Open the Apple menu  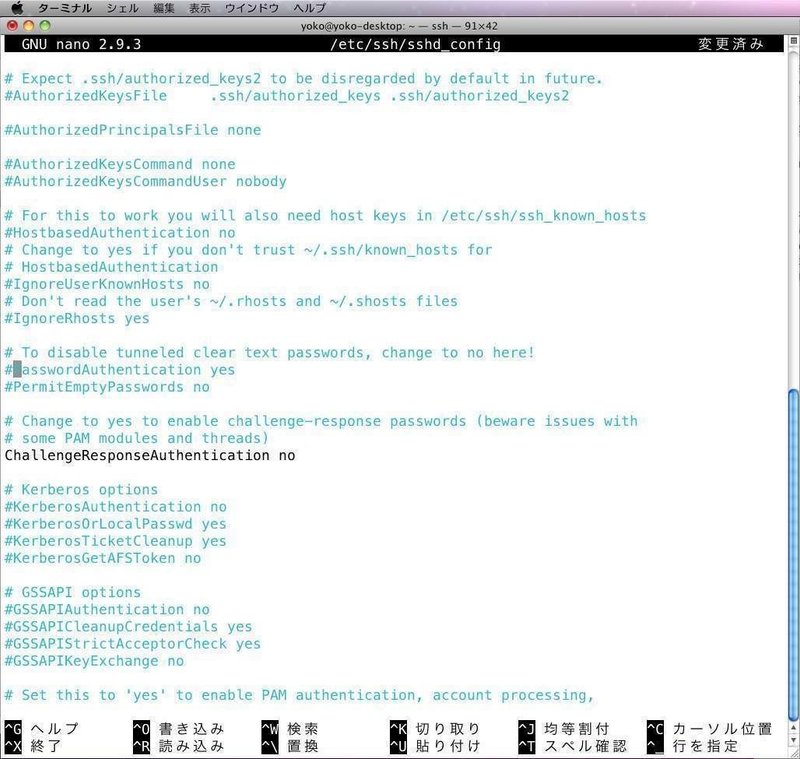pyautogui.click(x=17, y=8)
